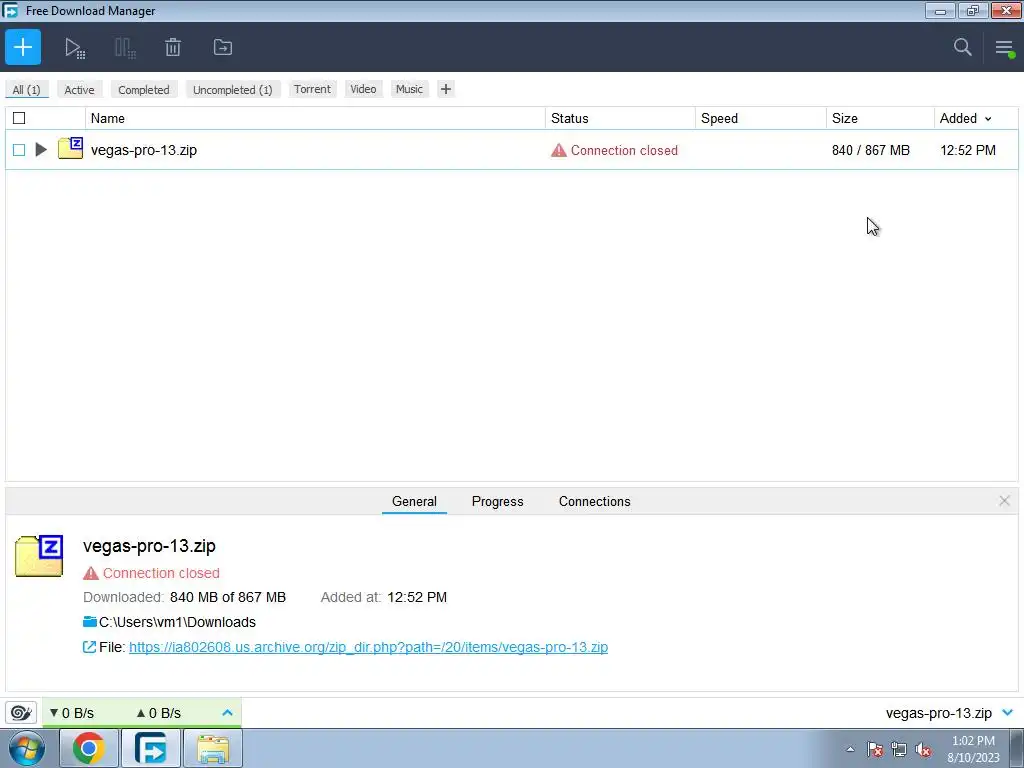The width and height of the screenshot is (1024, 768).
Task: Tick the select-all header checkbox
Action: point(19,118)
